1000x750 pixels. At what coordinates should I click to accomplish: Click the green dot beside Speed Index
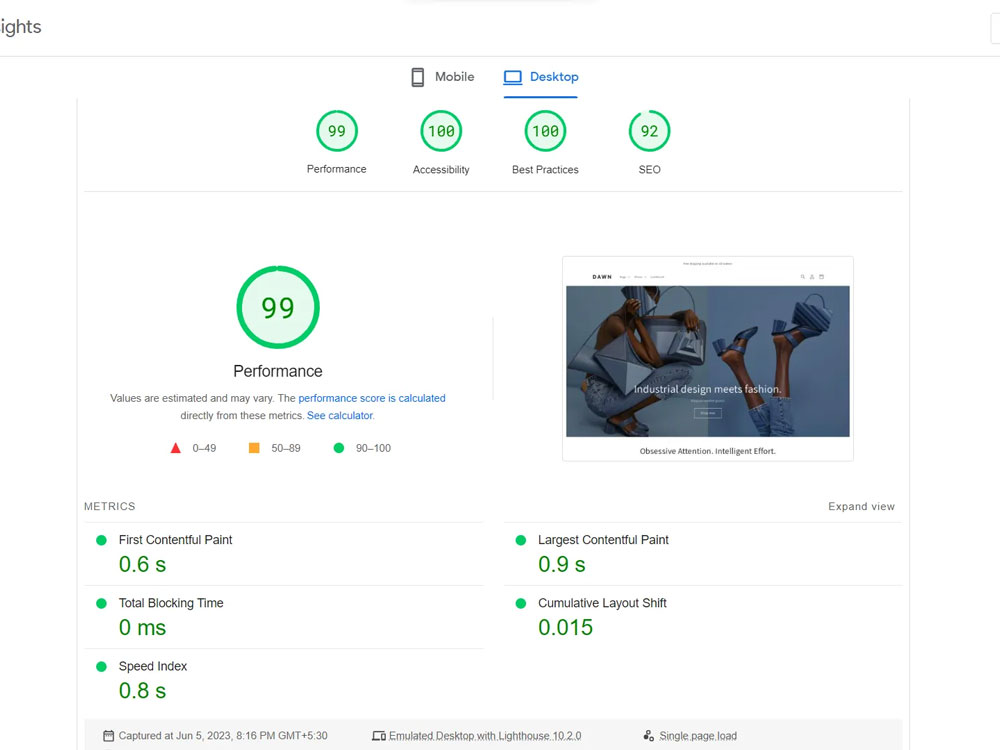101,666
